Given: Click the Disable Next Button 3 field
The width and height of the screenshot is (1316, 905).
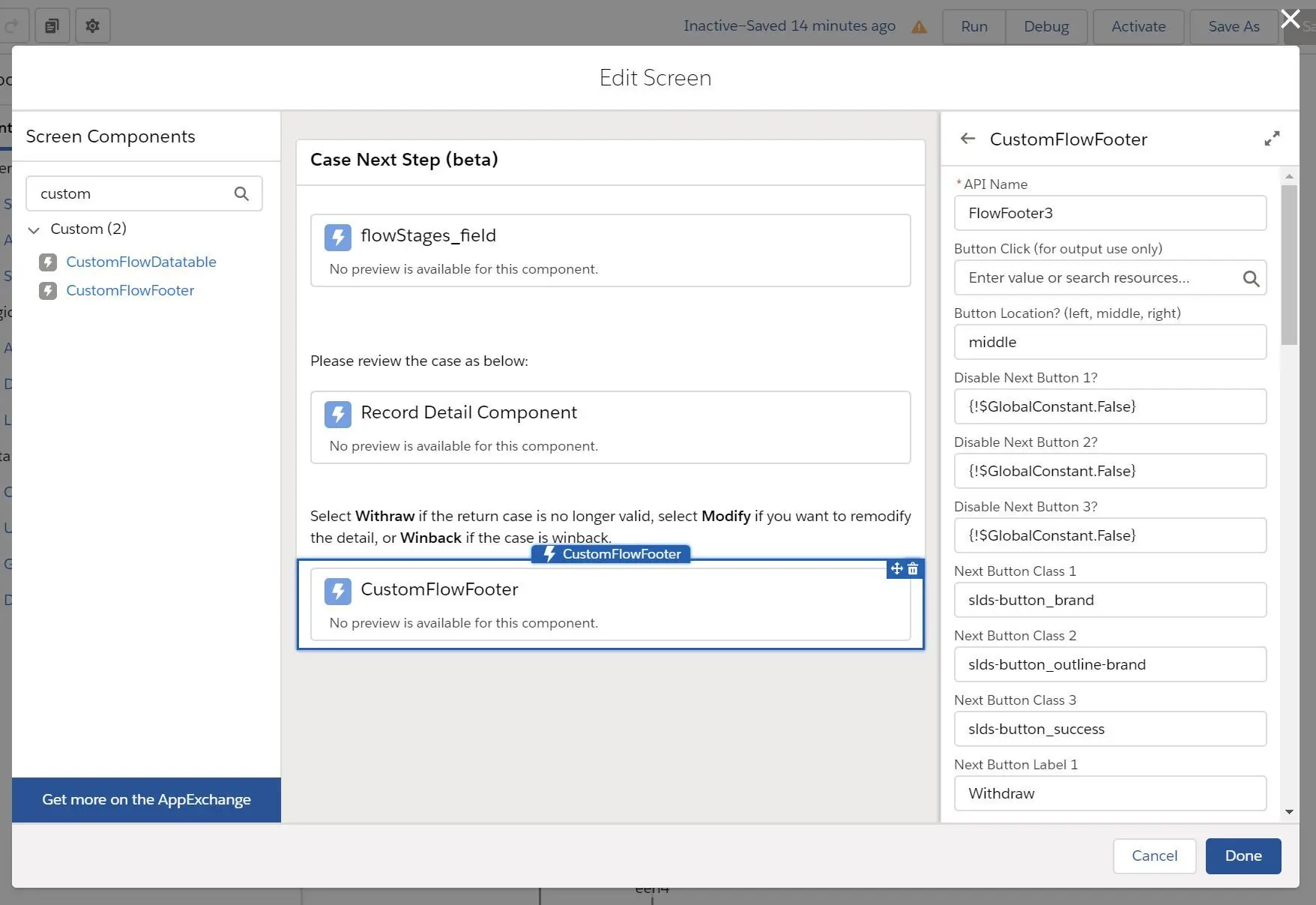Looking at the screenshot, I should pyautogui.click(x=1110, y=535).
